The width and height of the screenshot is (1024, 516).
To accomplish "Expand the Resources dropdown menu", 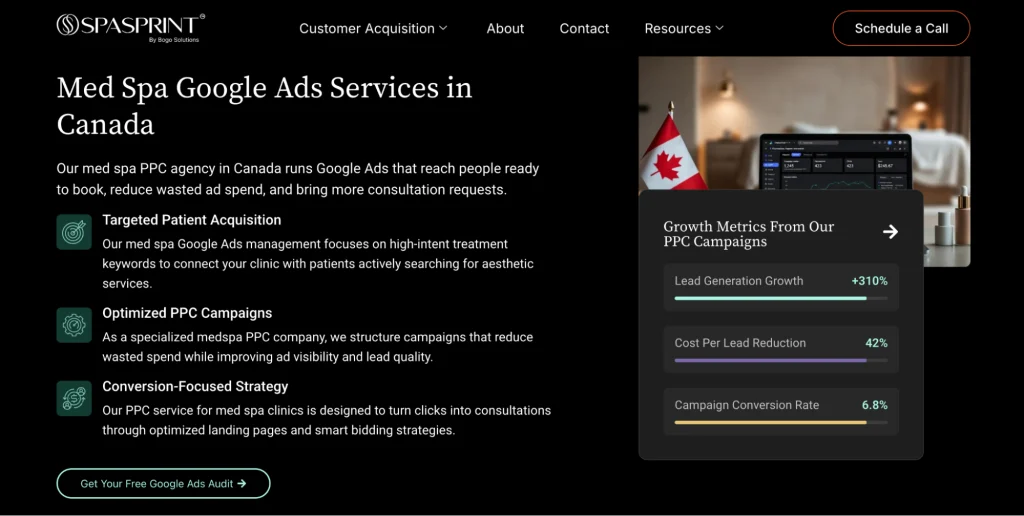I will 684,28.
